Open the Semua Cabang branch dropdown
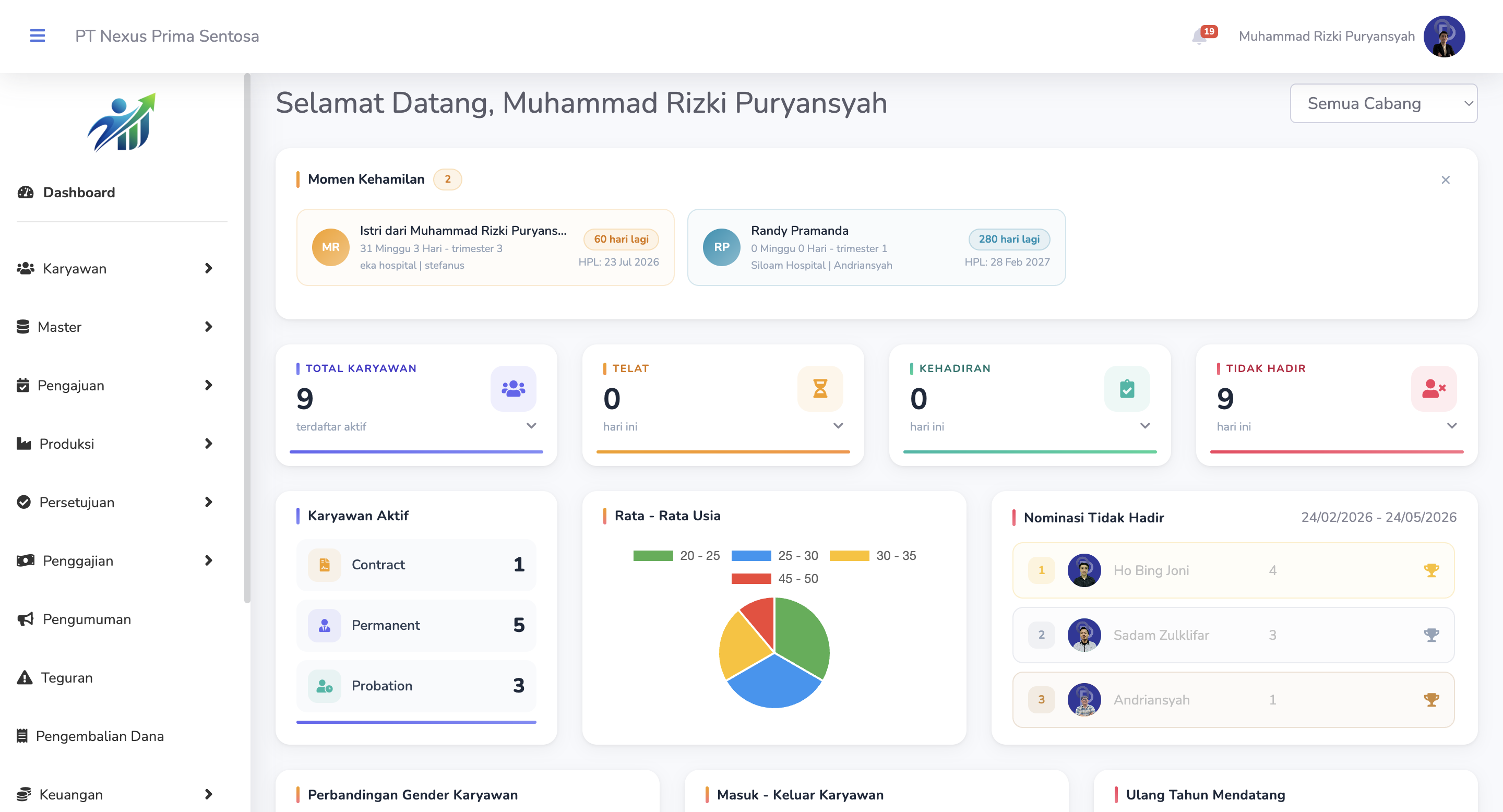This screenshot has width=1503, height=812. (1383, 103)
